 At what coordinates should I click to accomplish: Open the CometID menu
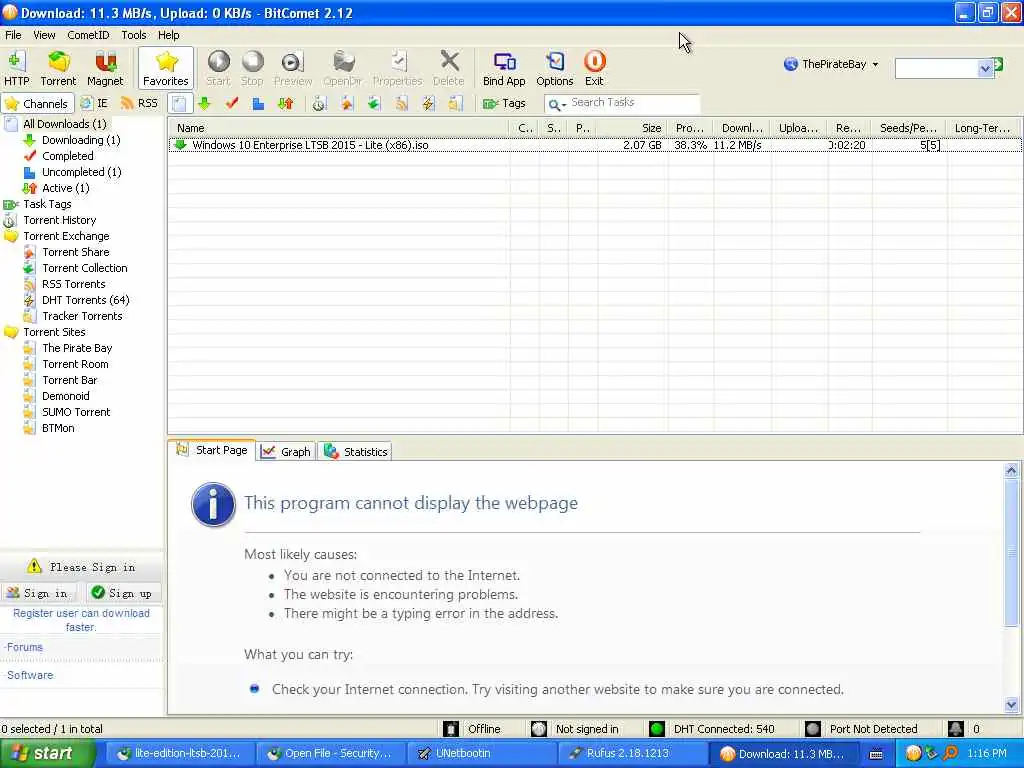pos(88,35)
